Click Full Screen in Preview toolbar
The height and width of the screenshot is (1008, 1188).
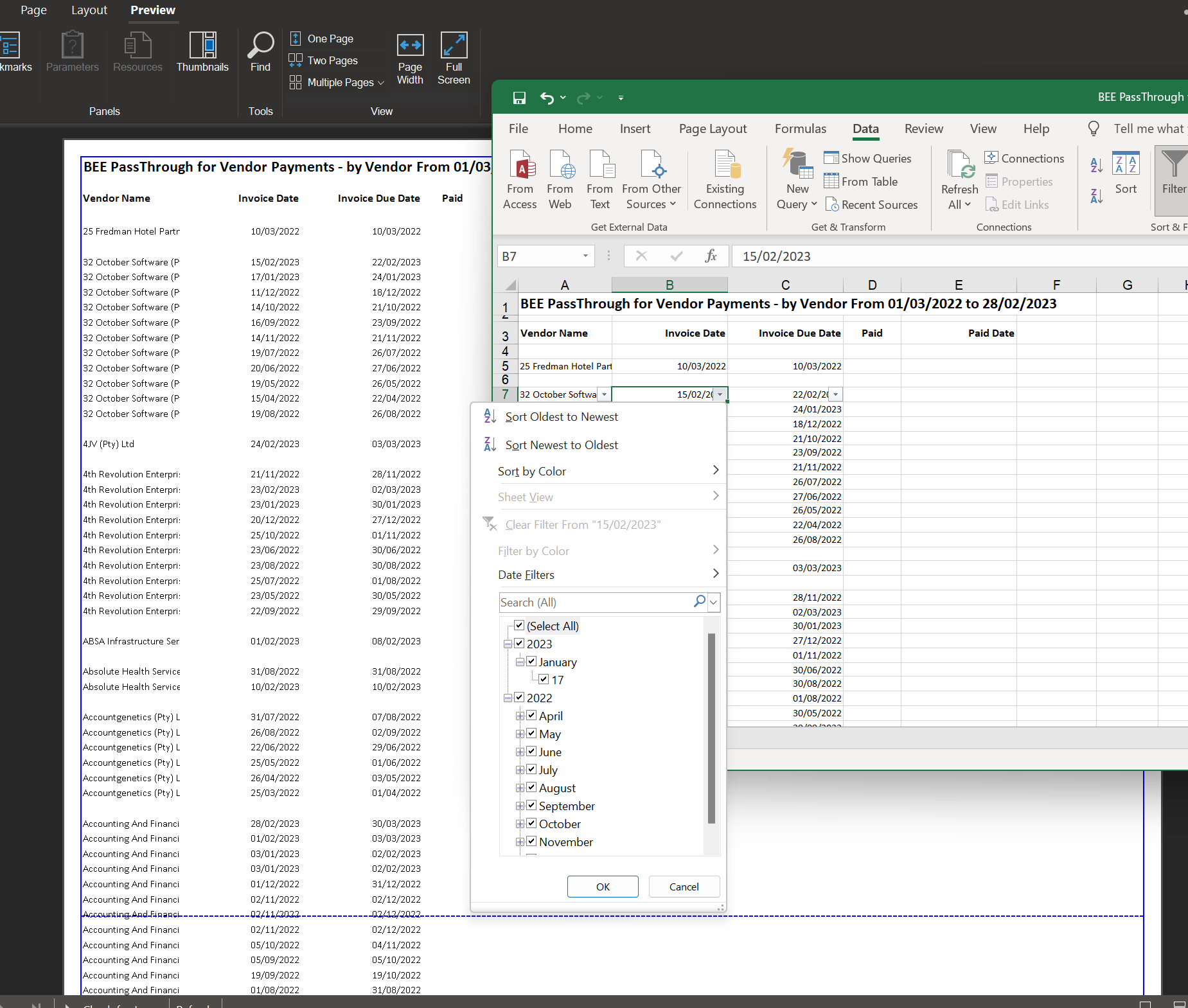454,58
